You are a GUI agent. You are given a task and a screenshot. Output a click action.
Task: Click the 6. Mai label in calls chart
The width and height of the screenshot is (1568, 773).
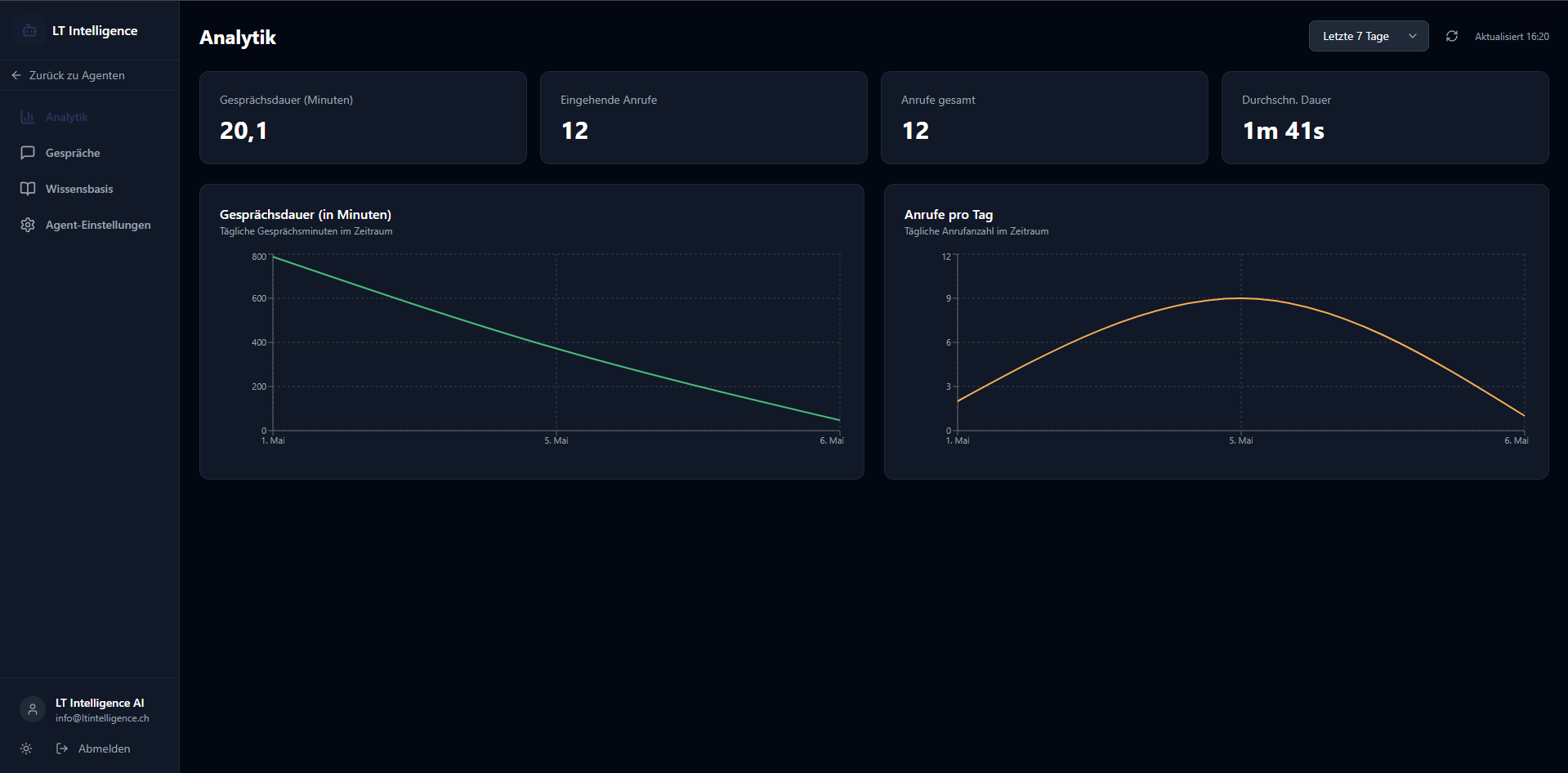coord(1517,440)
